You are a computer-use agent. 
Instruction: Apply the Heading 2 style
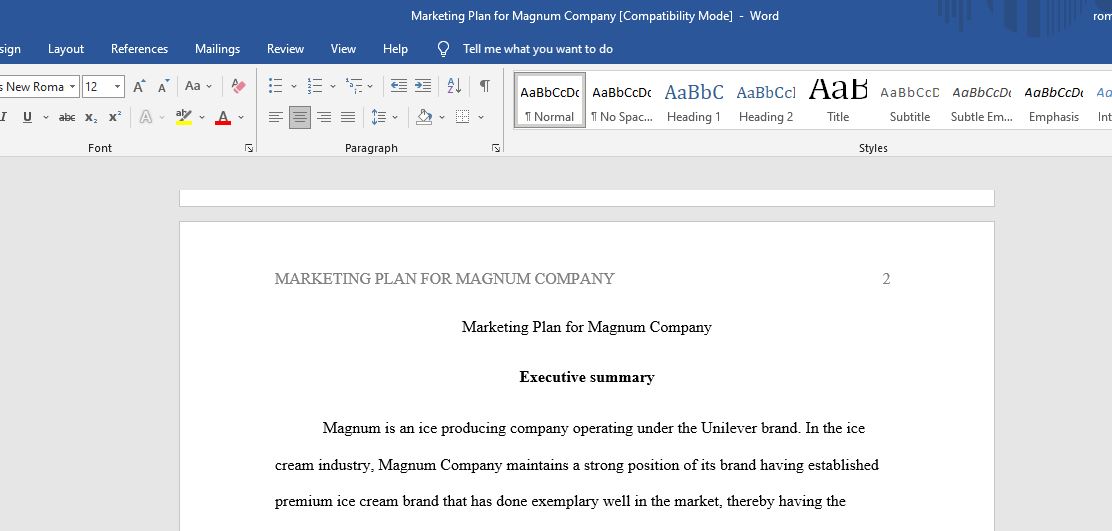[766, 100]
